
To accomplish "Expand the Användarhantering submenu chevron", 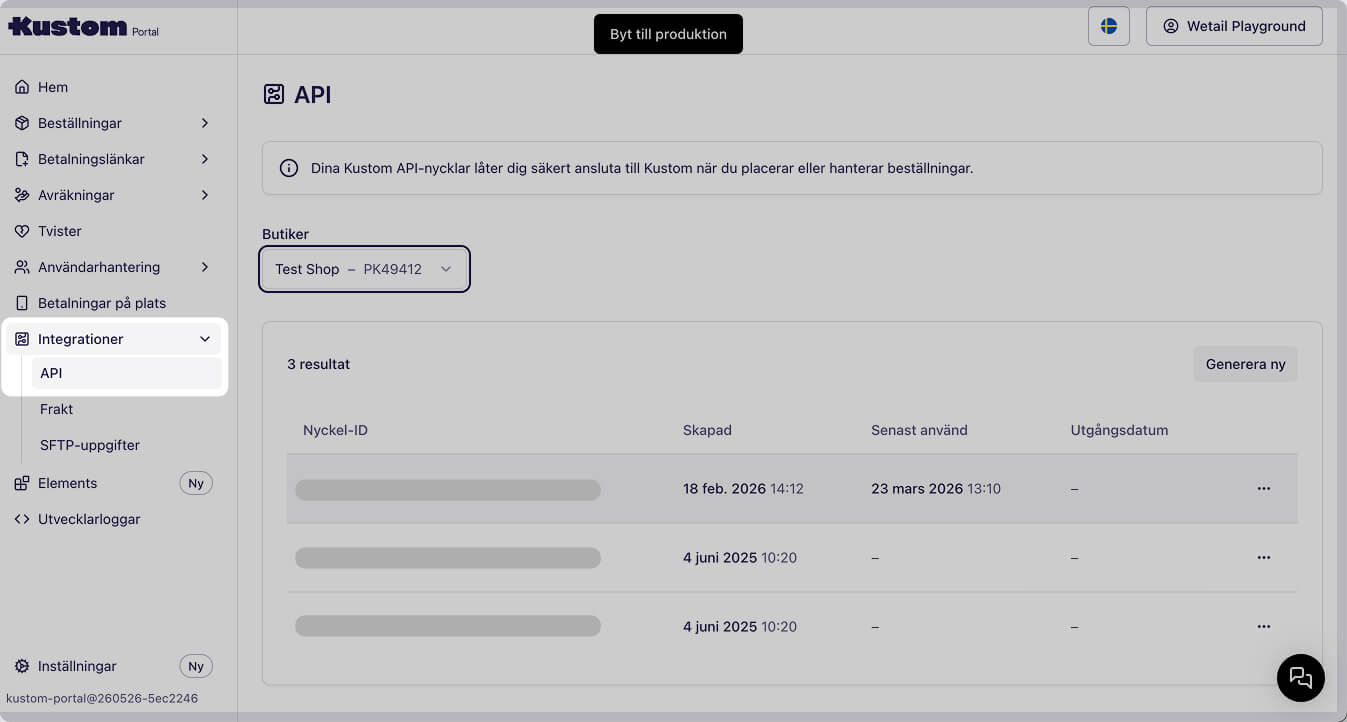I will pyautogui.click(x=205, y=267).
